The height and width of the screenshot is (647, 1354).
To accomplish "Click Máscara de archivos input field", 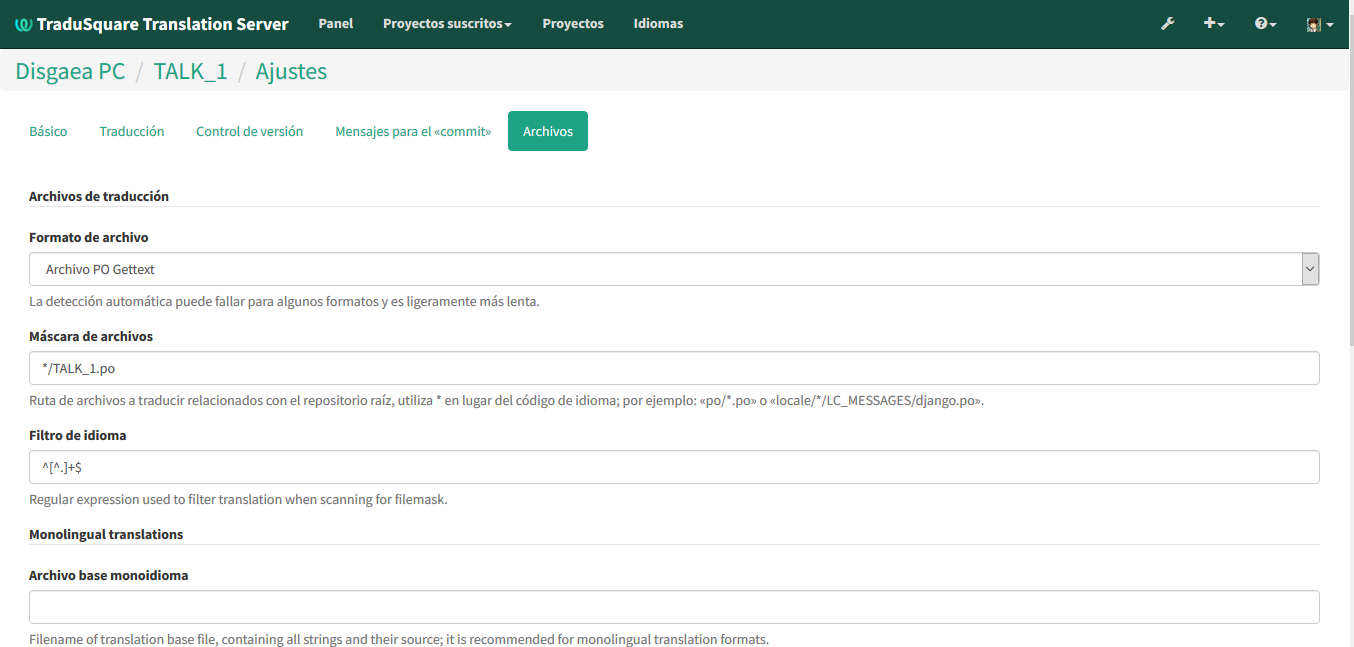I will click(x=674, y=368).
